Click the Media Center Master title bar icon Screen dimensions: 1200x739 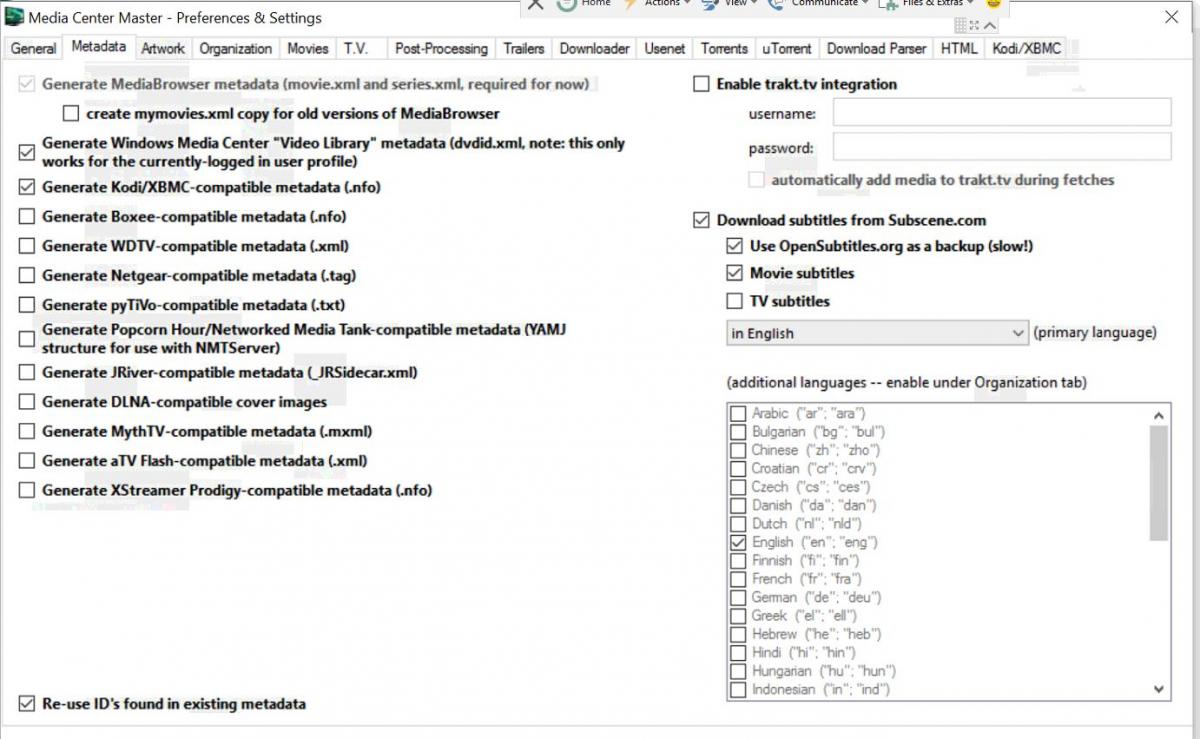point(14,17)
